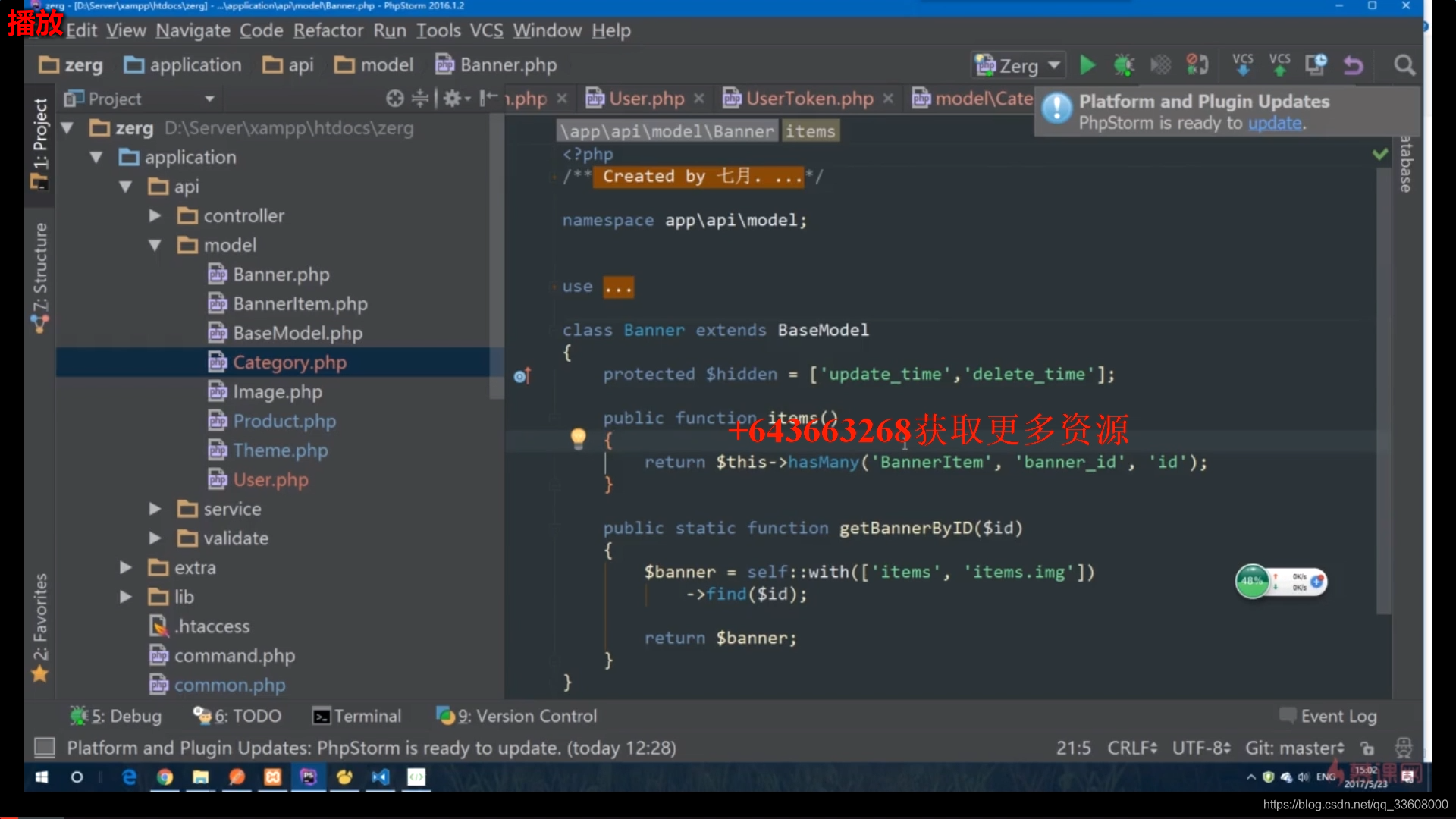Expand the validate folder
This screenshot has width=1456, height=819.
(155, 538)
